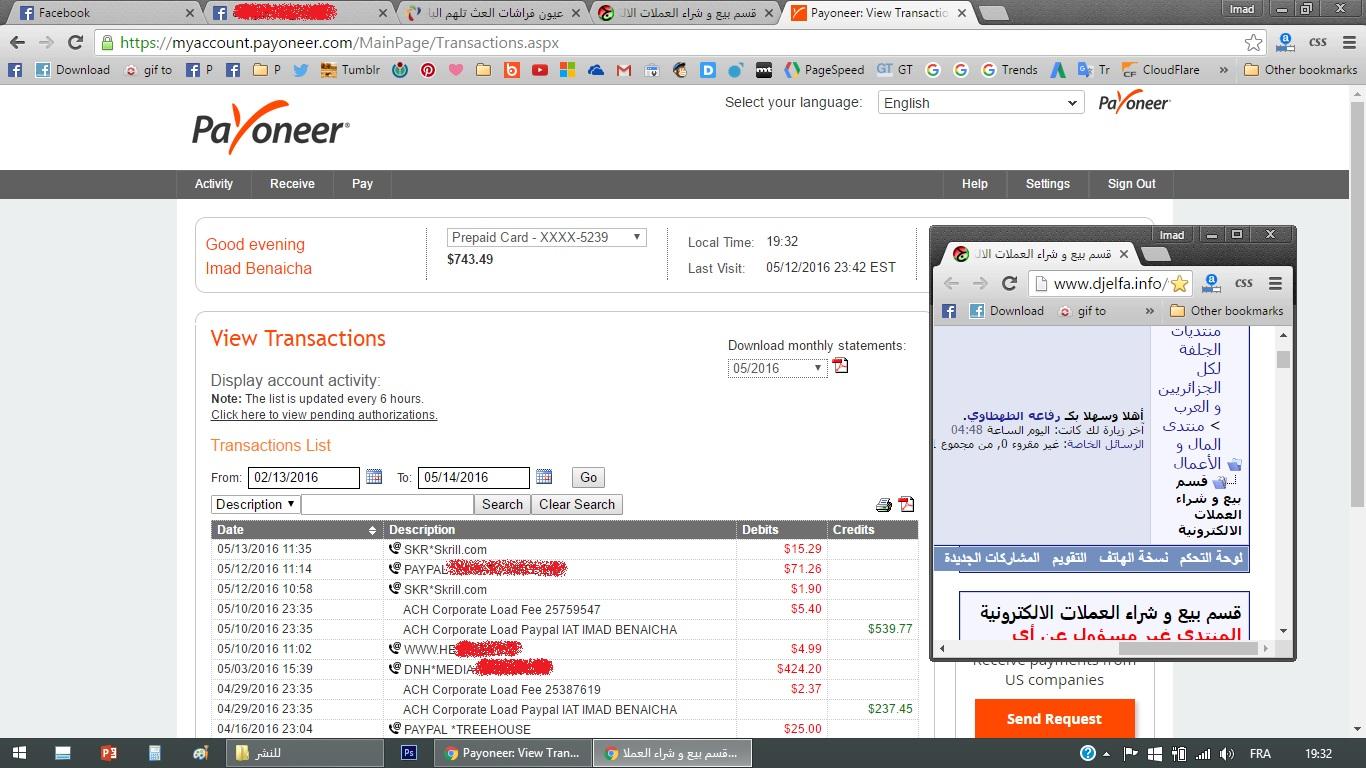Screen dimensions: 1366x768
Task: Download monthly statement PDF icon
Action: (841, 366)
